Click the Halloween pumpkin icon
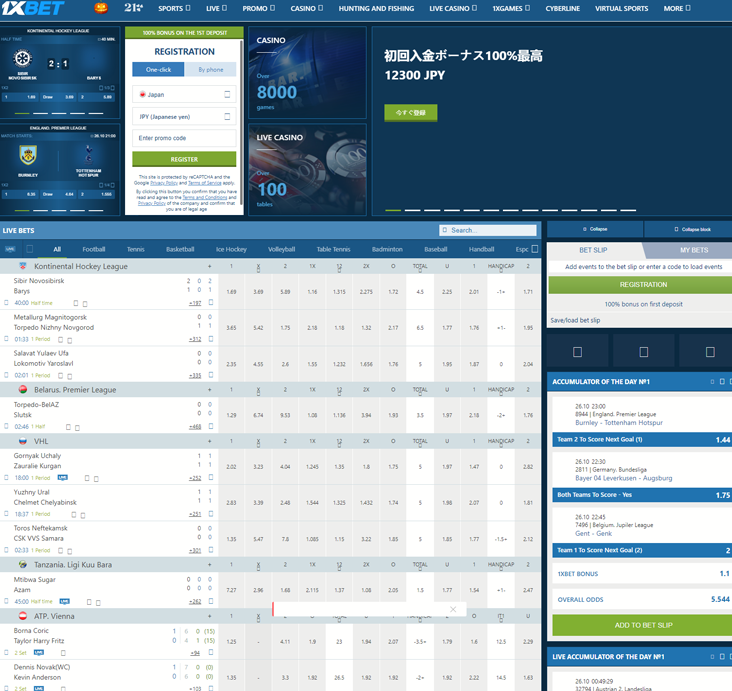The height and width of the screenshot is (691, 732). pos(101,8)
